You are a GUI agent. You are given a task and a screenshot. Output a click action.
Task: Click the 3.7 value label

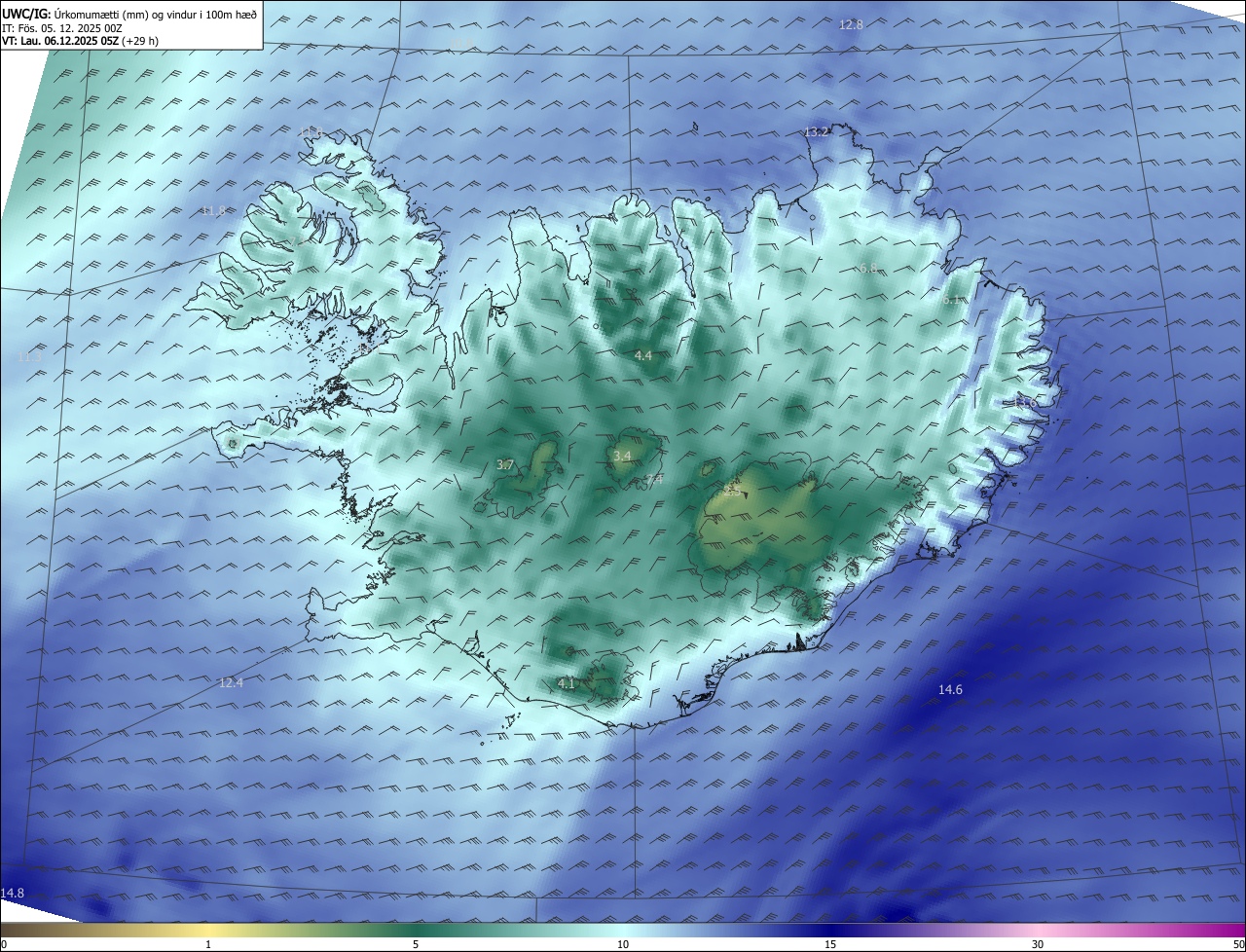tap(504, 465)
